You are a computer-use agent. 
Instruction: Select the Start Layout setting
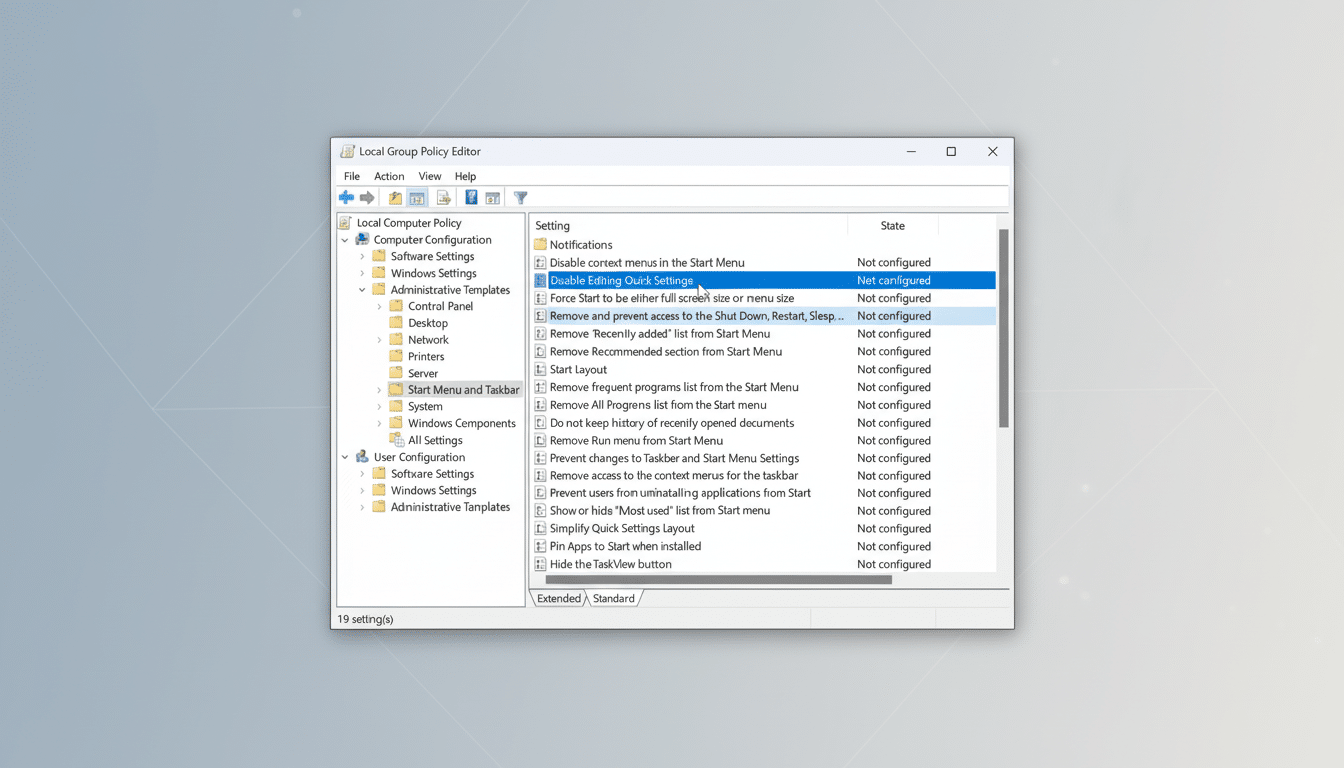[577, 369]
